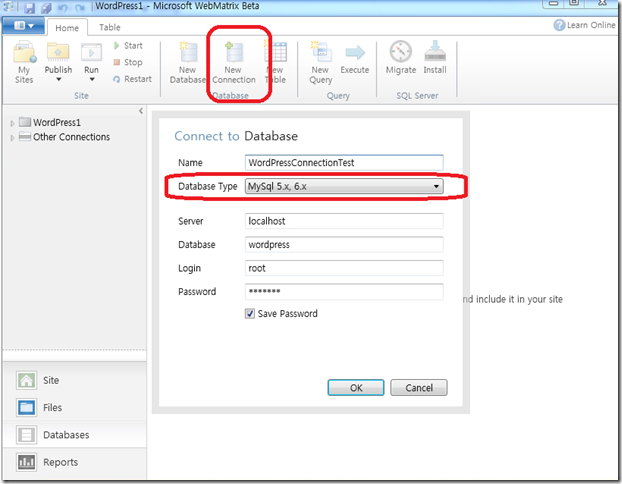Click the Migrate compass icon
The image size is (622, 484).
pyautogui.click(x=401, y=51)
